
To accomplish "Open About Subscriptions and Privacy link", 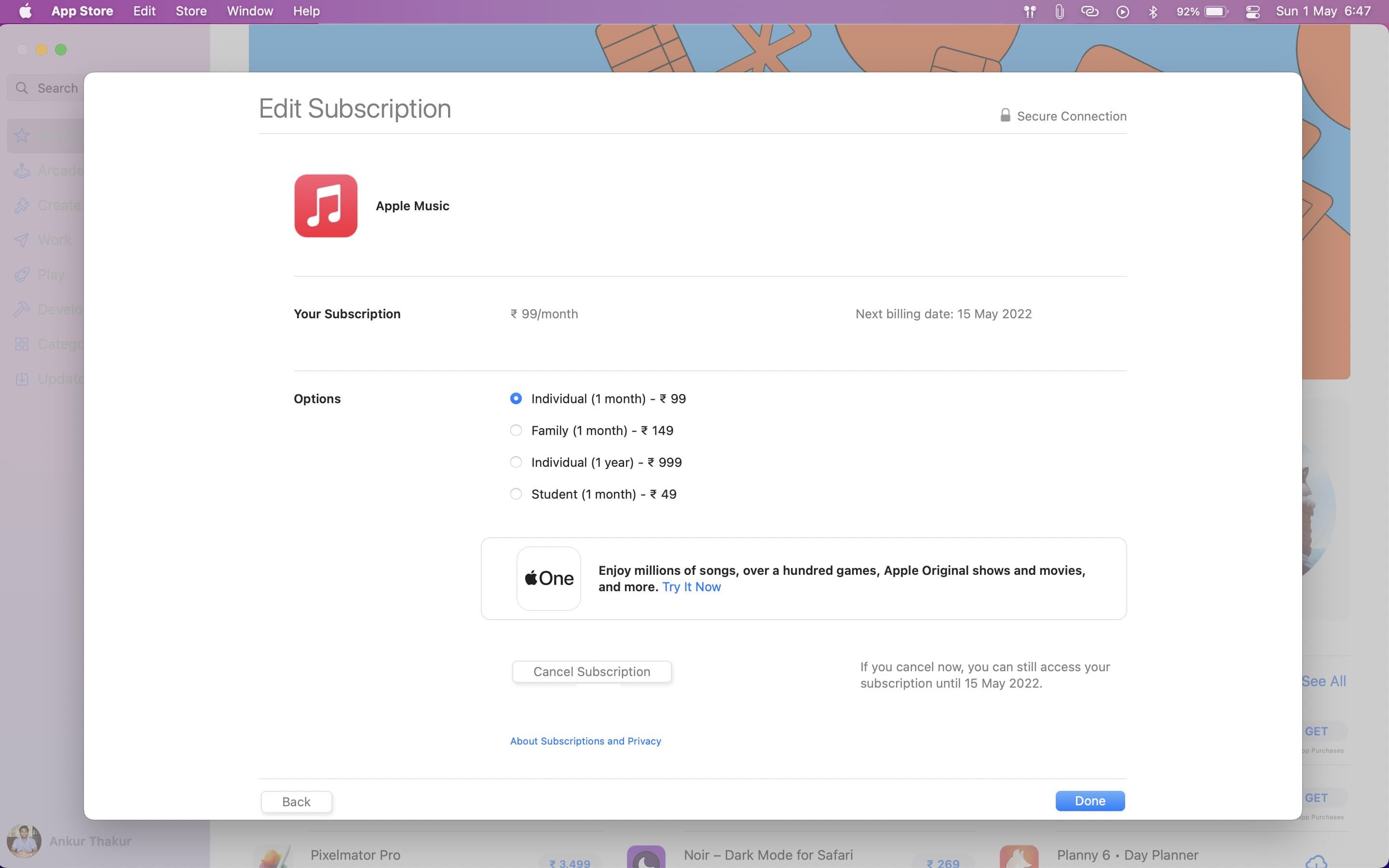I will (586, 741).
